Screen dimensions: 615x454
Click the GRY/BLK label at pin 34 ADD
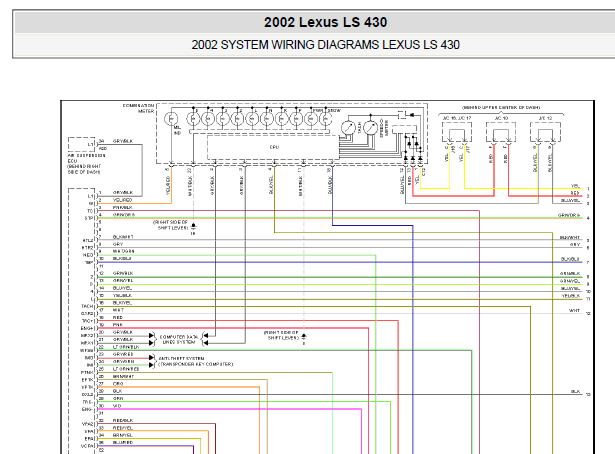[x=123, y=141]
